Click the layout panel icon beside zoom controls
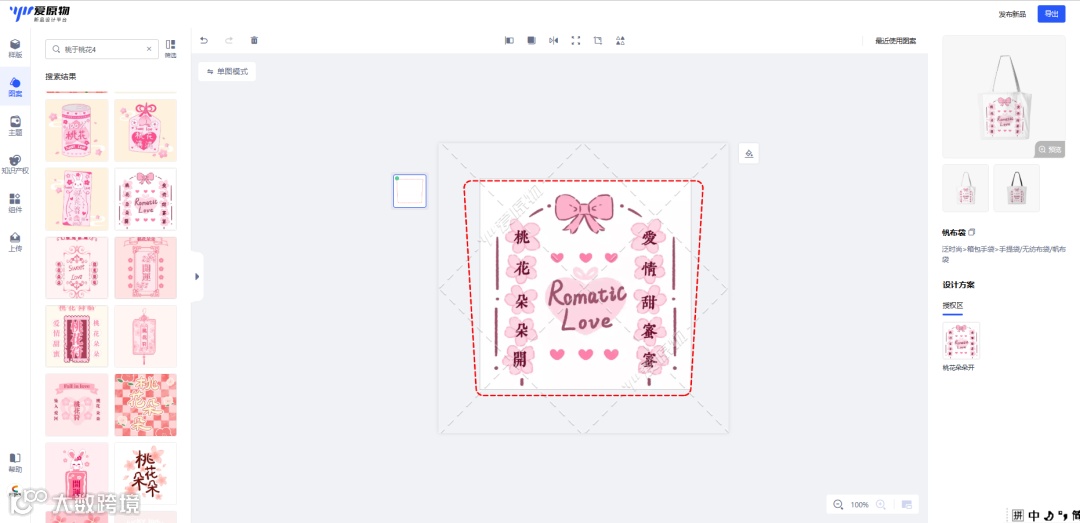Screen dimensions: 1080x523 [x=907, y=504]
